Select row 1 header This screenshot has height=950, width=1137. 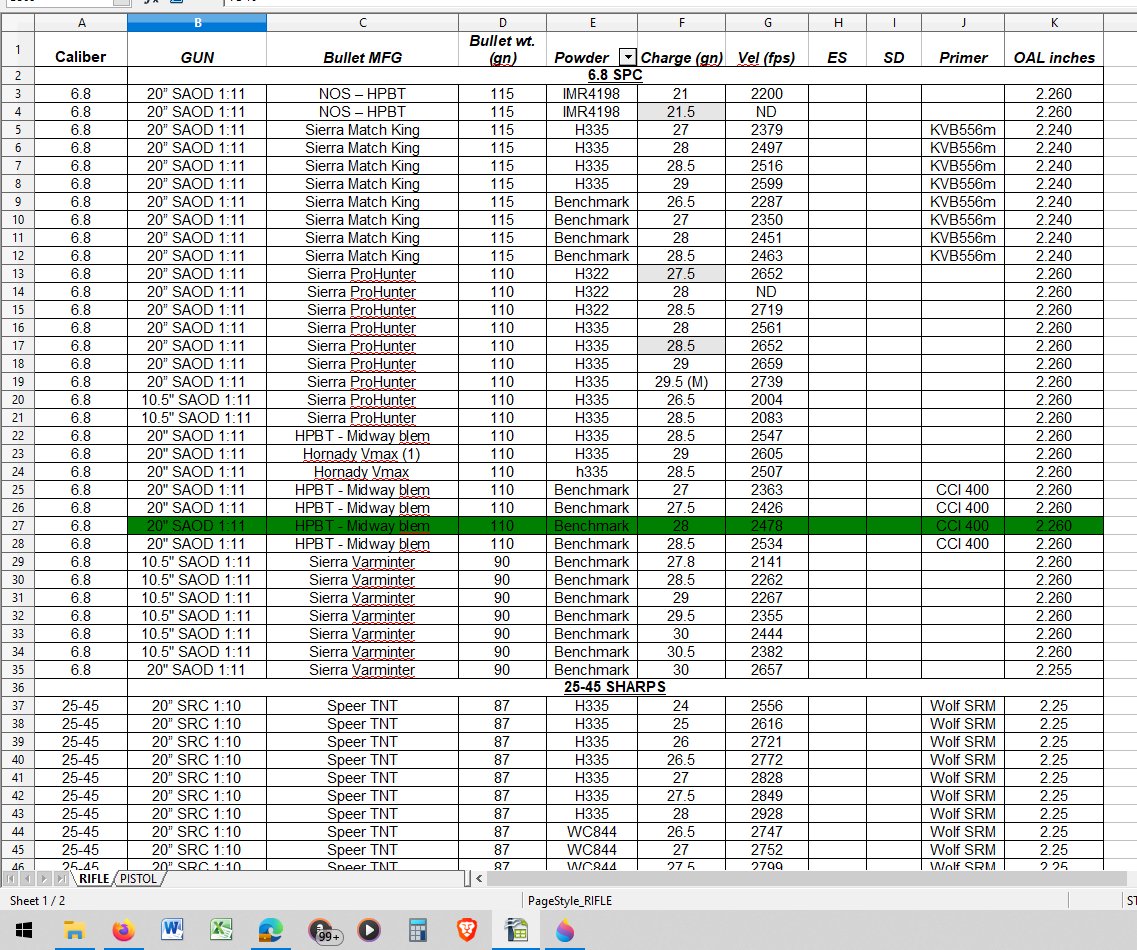pos(17,49)
